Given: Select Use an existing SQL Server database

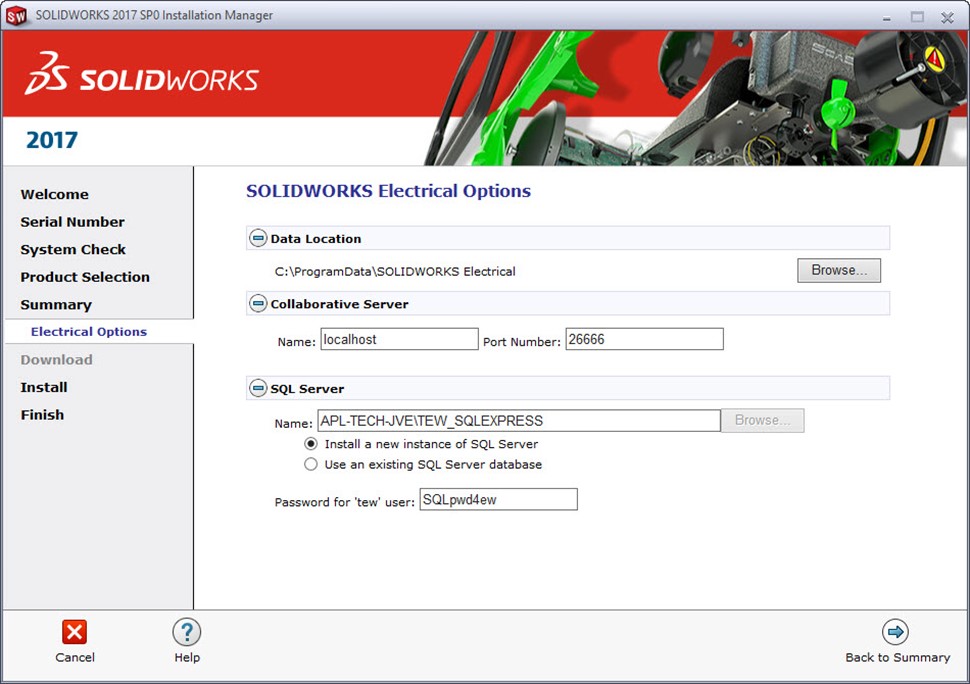Looking at the screenshot, I should (x=311, y=464).
